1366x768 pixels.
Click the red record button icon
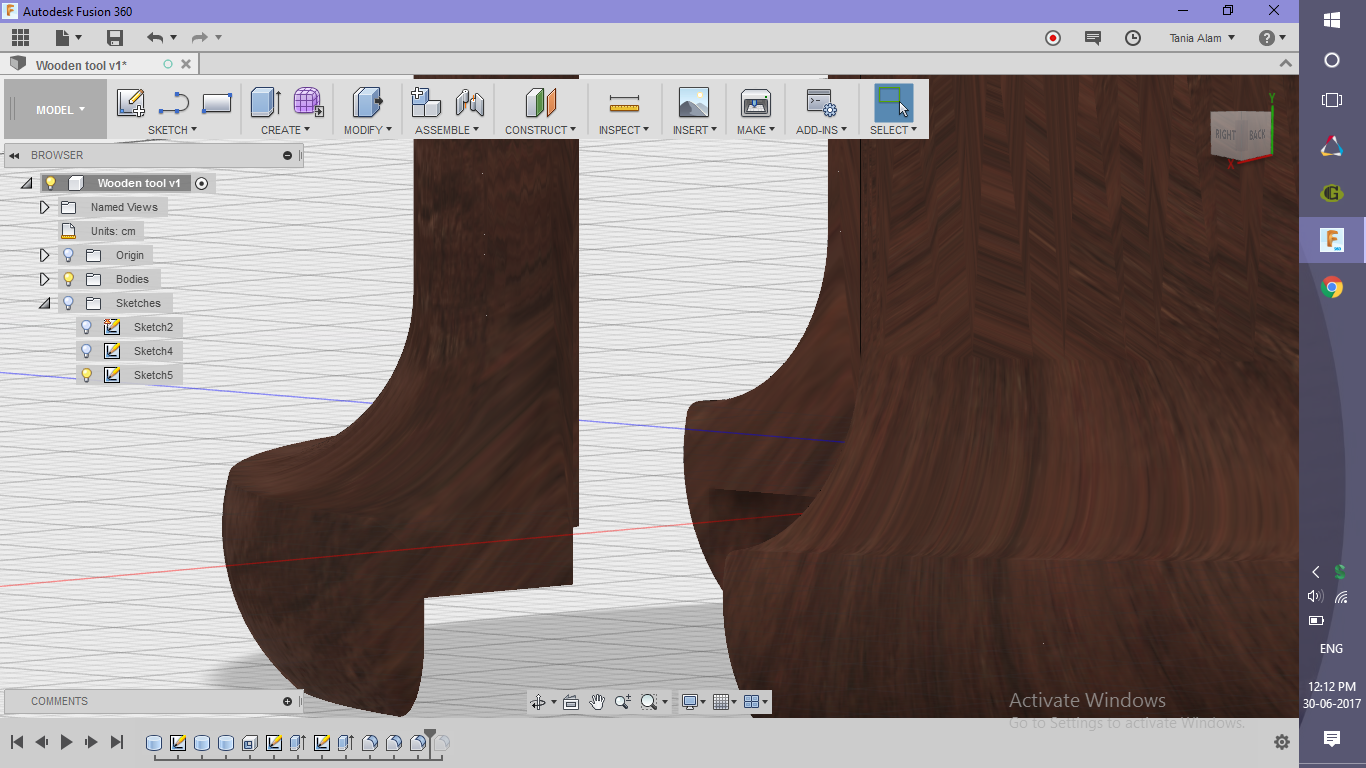[x=1053, y=38]
